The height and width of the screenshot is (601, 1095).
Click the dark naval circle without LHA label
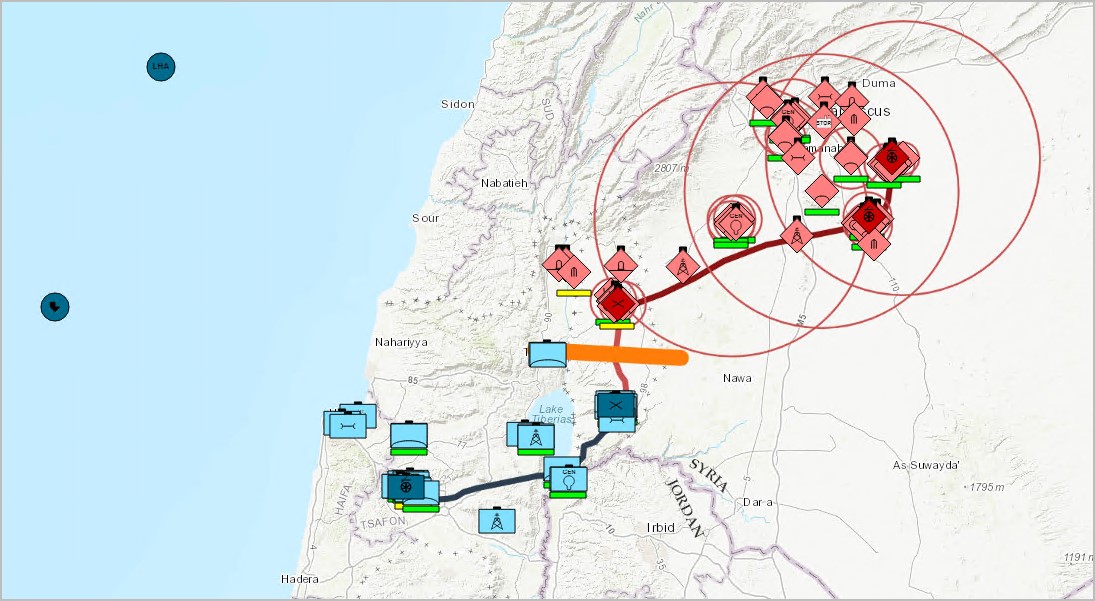(x=54, y=306)
